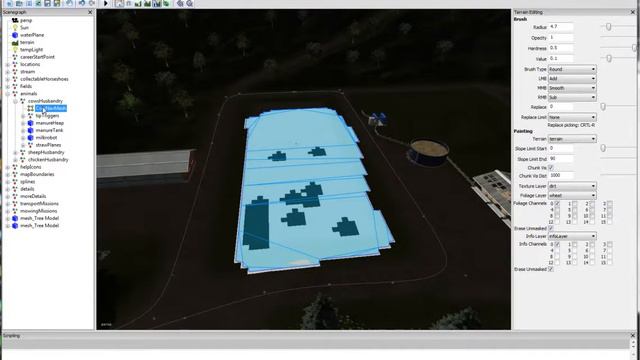Click the camera icon beside persp
Screen dimensions: 640x360
pyautogui.click(x=15, y=20)
